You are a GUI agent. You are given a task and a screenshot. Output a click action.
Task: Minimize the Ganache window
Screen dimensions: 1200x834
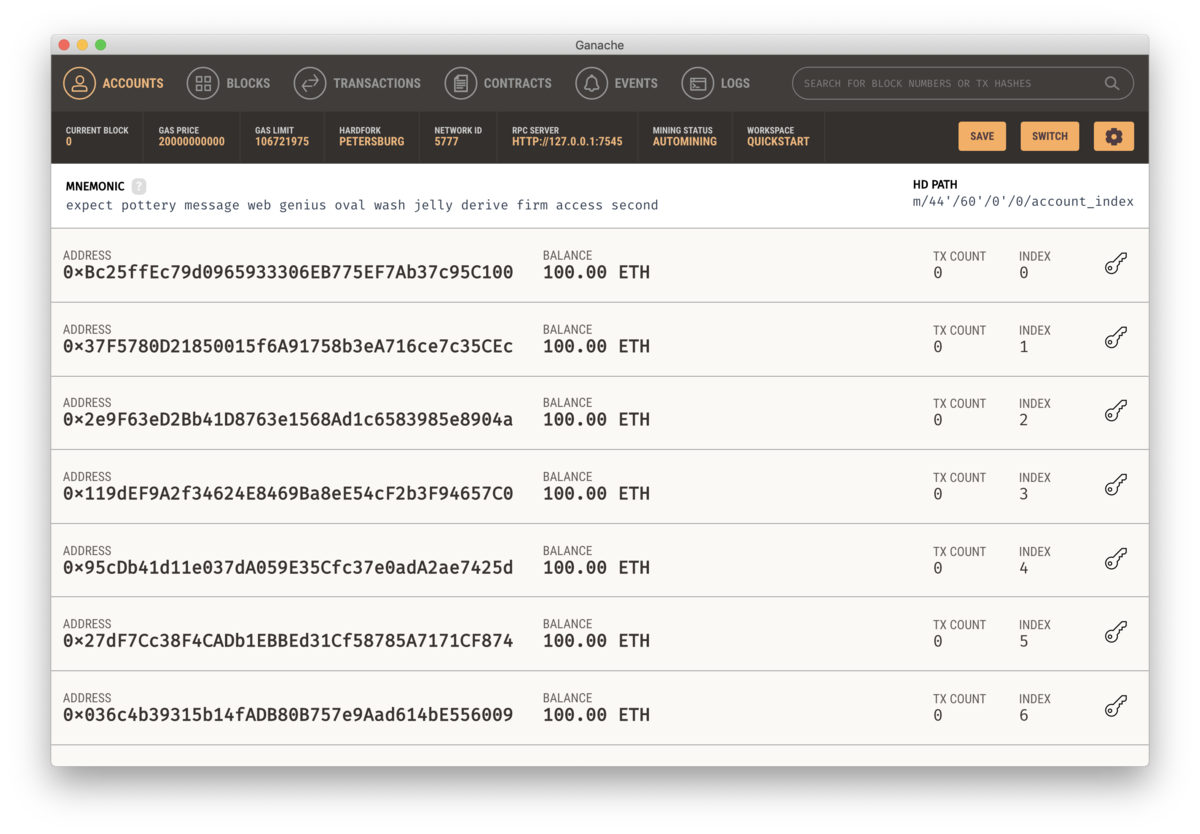82,45
